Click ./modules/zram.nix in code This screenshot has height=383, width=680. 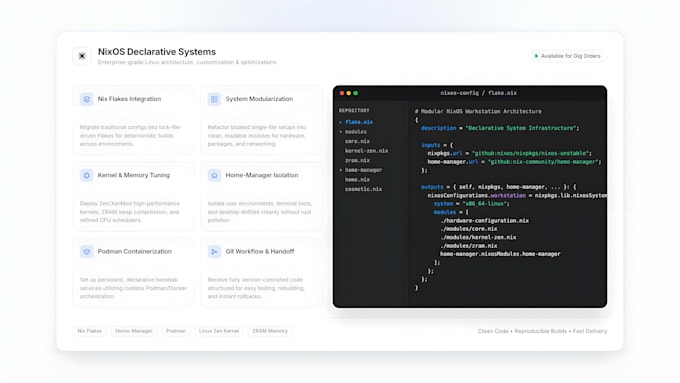coord(469,246)
